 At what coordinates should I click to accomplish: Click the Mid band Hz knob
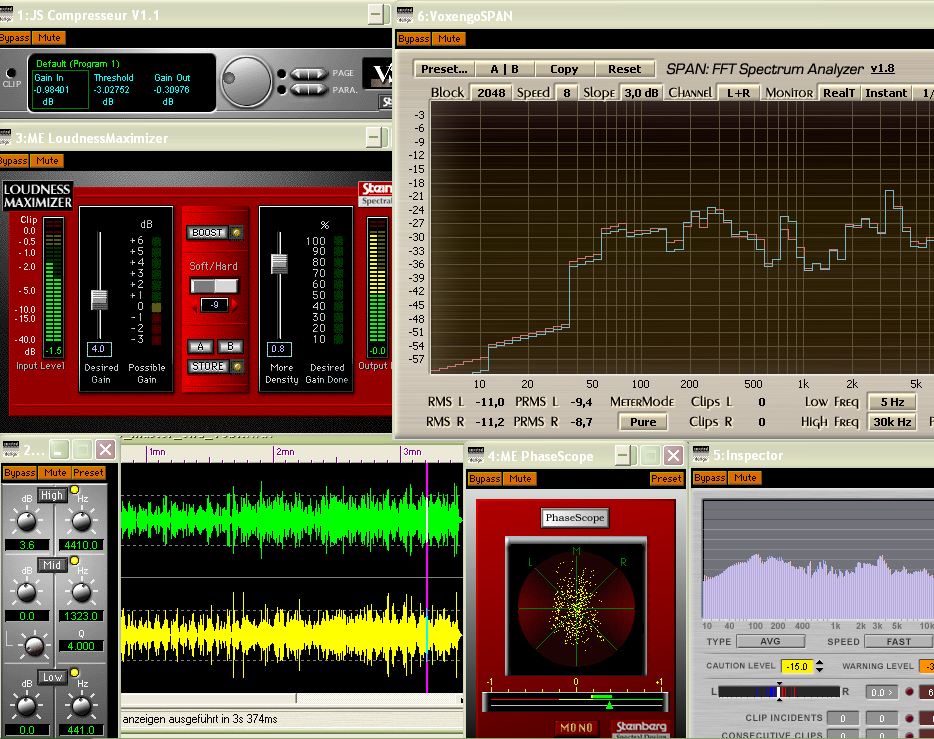coord(81,591)
